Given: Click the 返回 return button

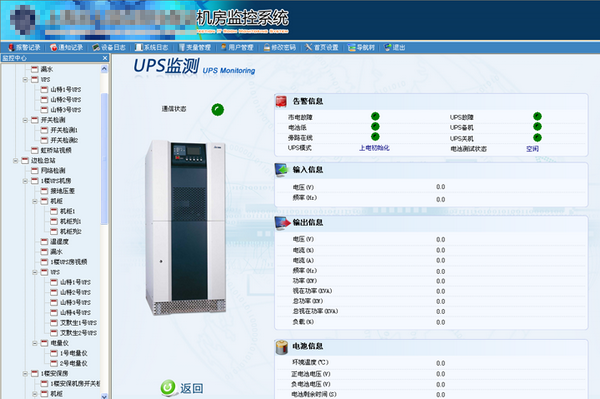Looking at the screenshot, I should pos(182,388).
